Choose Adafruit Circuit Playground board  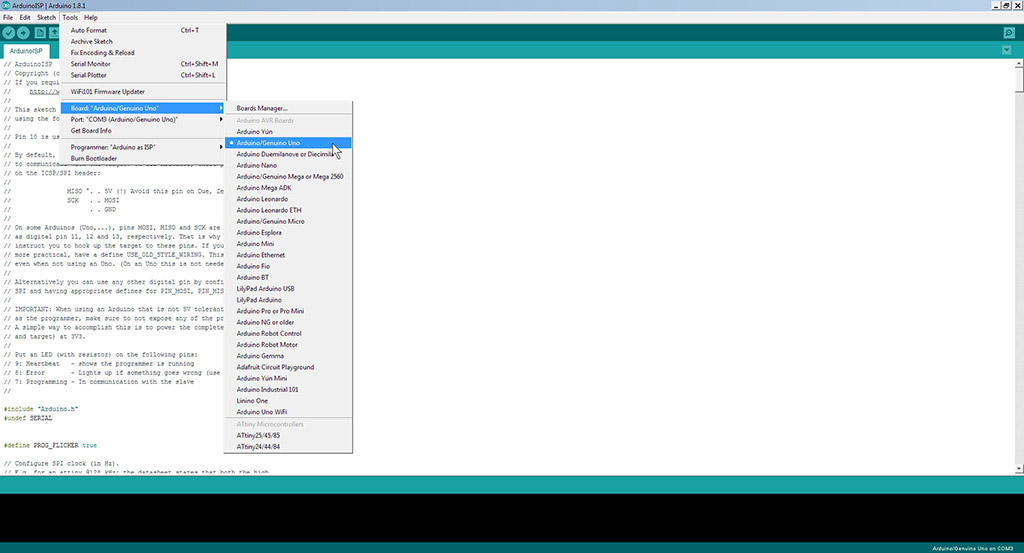click(288, 367)
